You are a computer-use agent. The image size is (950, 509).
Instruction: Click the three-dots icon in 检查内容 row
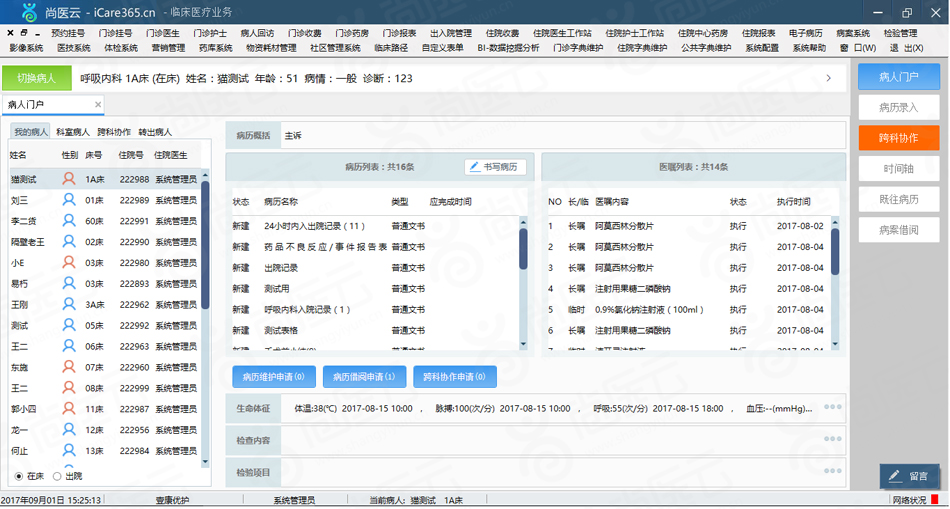(832, 439)
